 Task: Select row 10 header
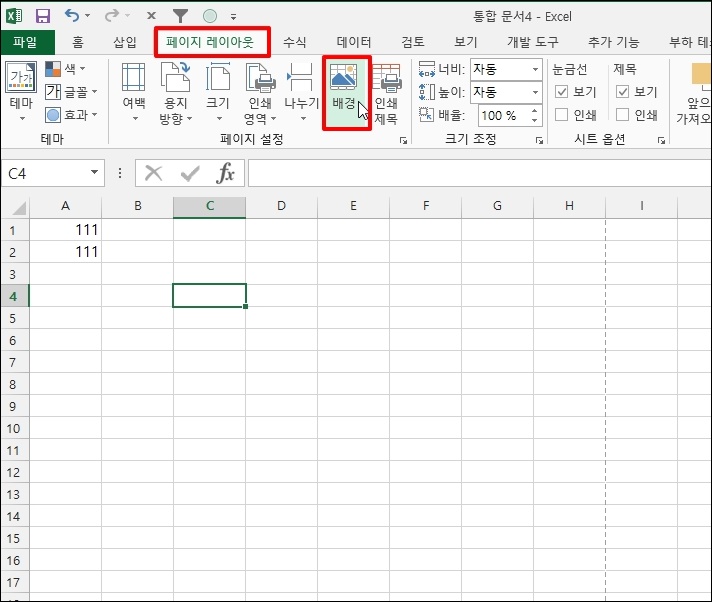tap(14, 428)
